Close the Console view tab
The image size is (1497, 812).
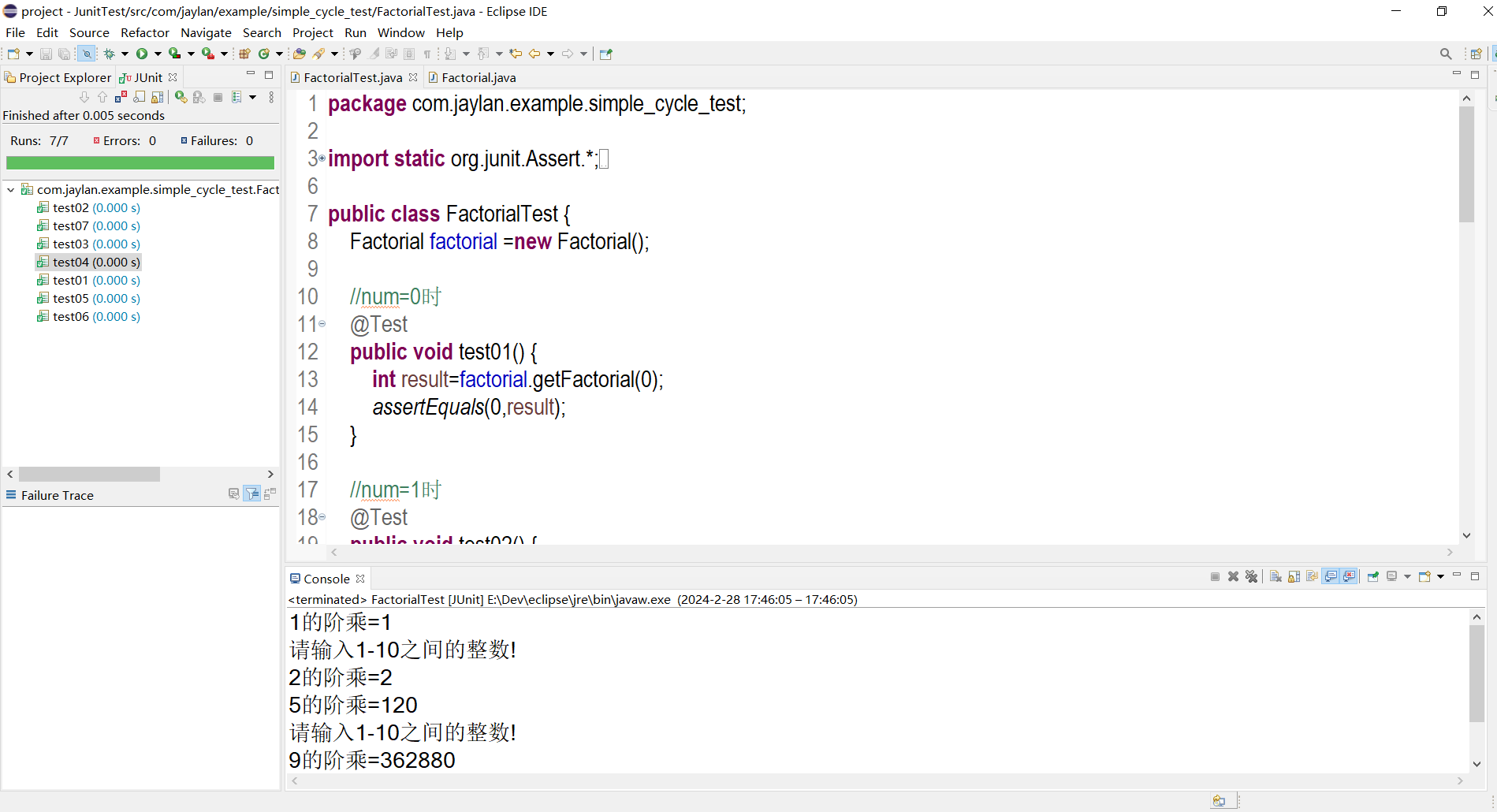360,579
